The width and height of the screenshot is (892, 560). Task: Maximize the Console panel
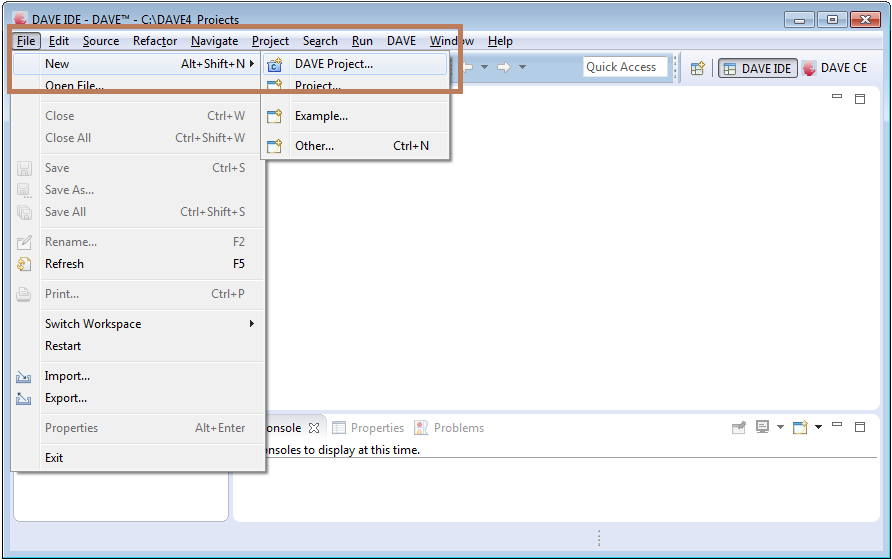860,427
